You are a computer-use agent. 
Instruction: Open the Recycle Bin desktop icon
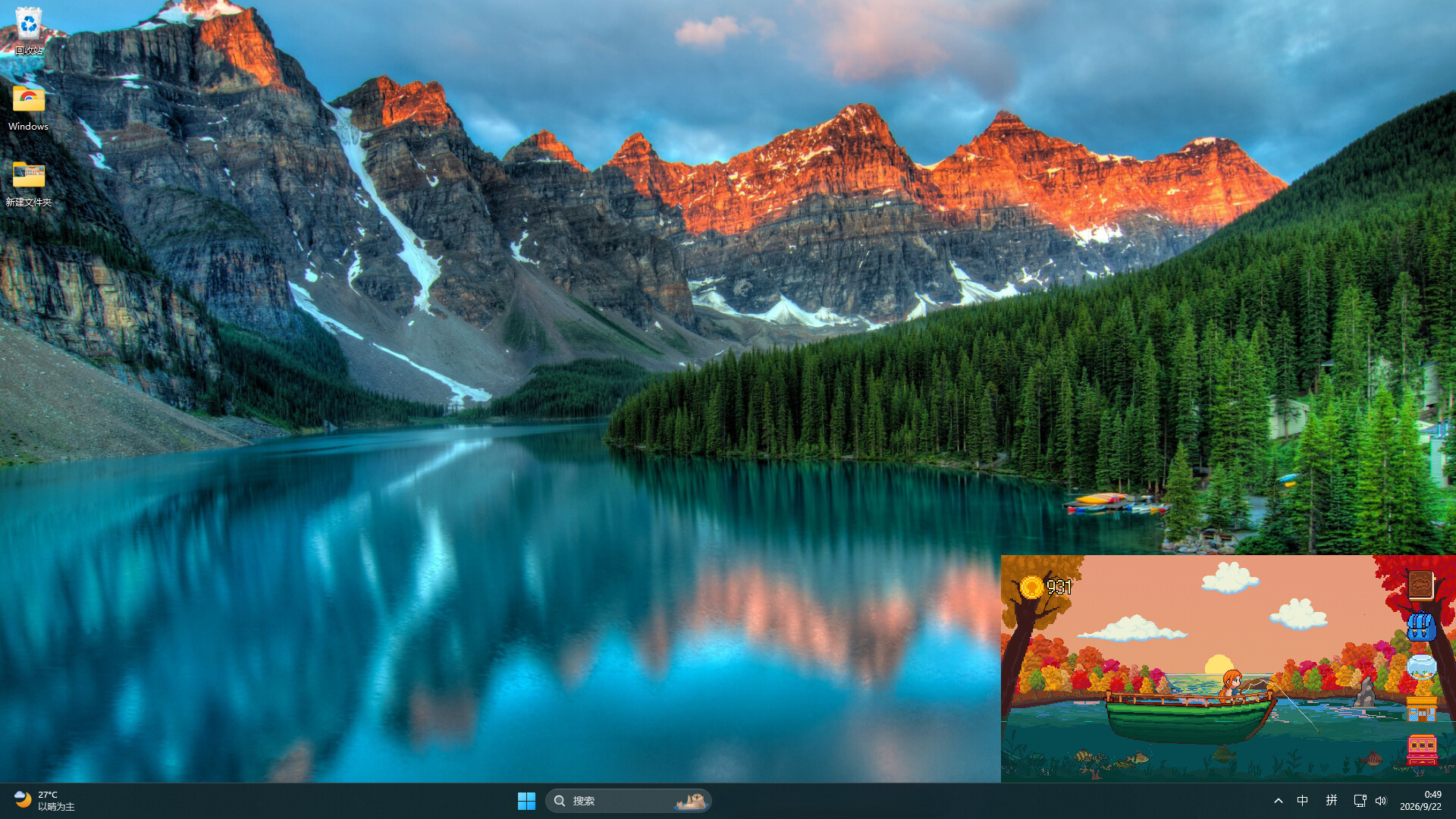[29, 31]
